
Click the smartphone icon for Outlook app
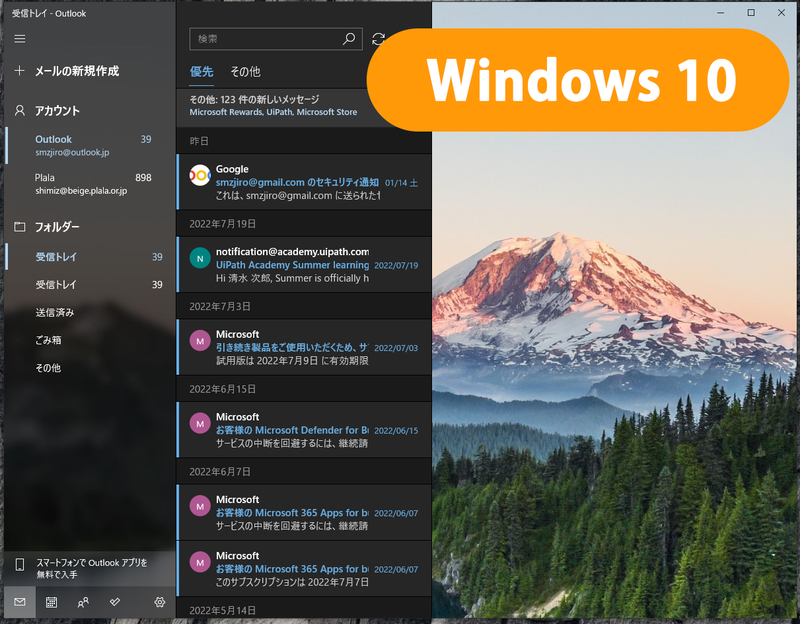pos(19,564)
